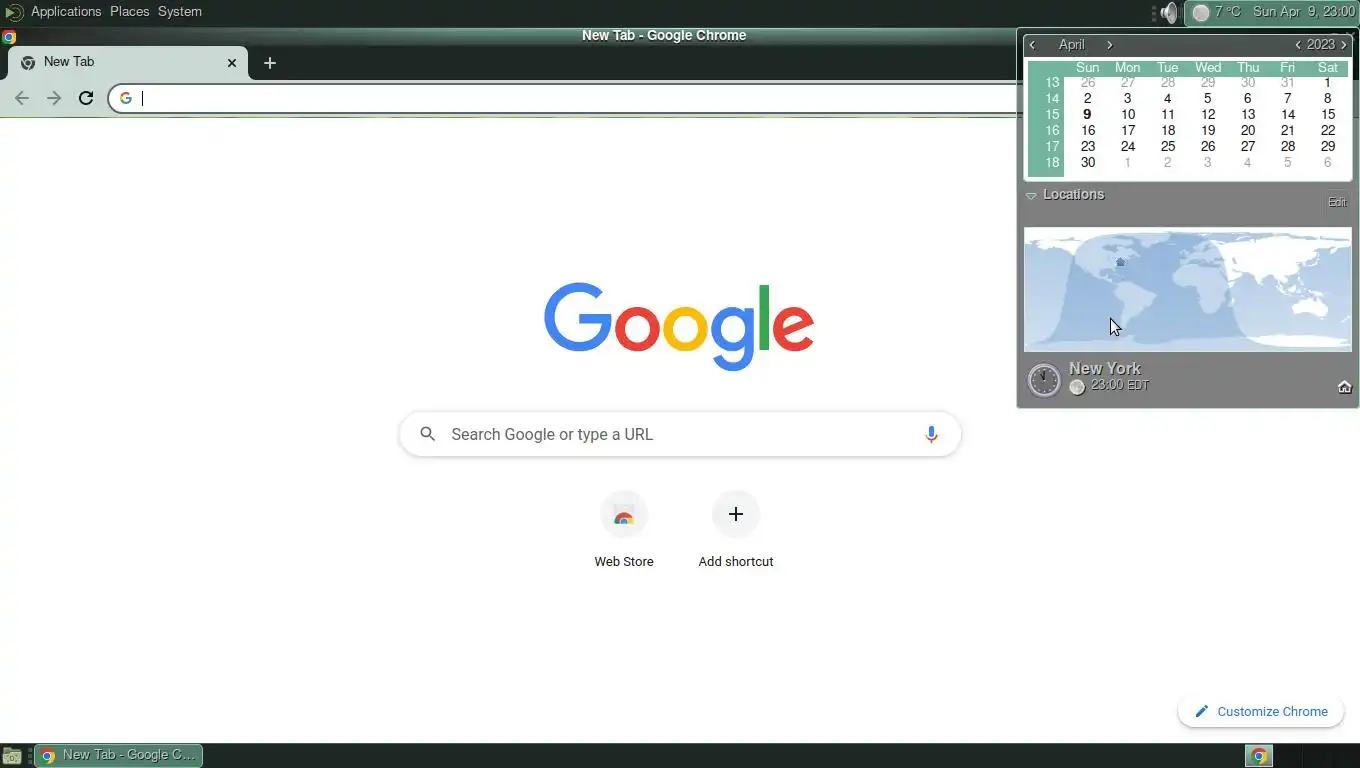Click the 7 °C weather indicator
1360x768 pixels.
coord(1216,12)
